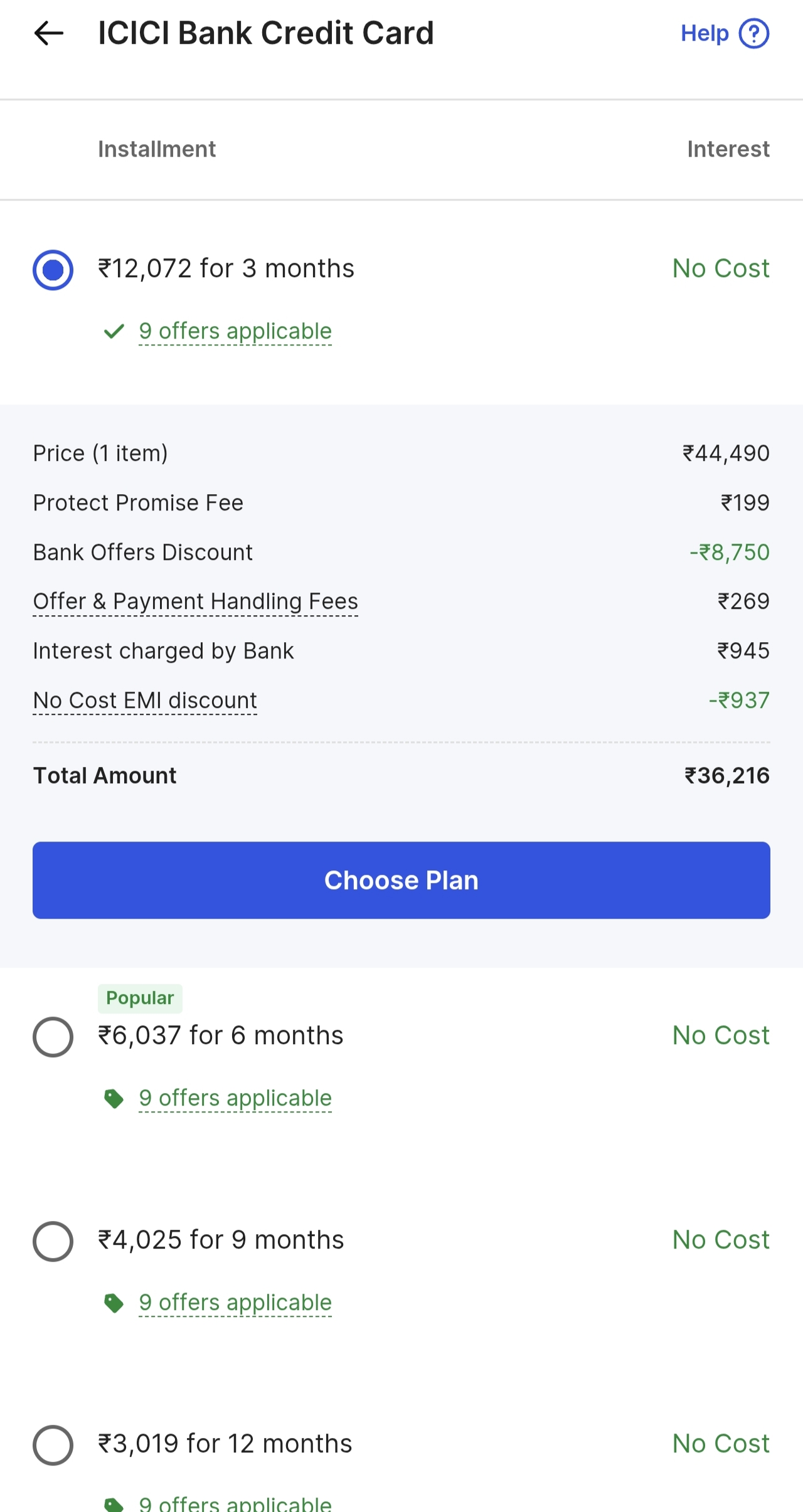Open the Help link
The image size is (803, 1512).
pos(705,33)
